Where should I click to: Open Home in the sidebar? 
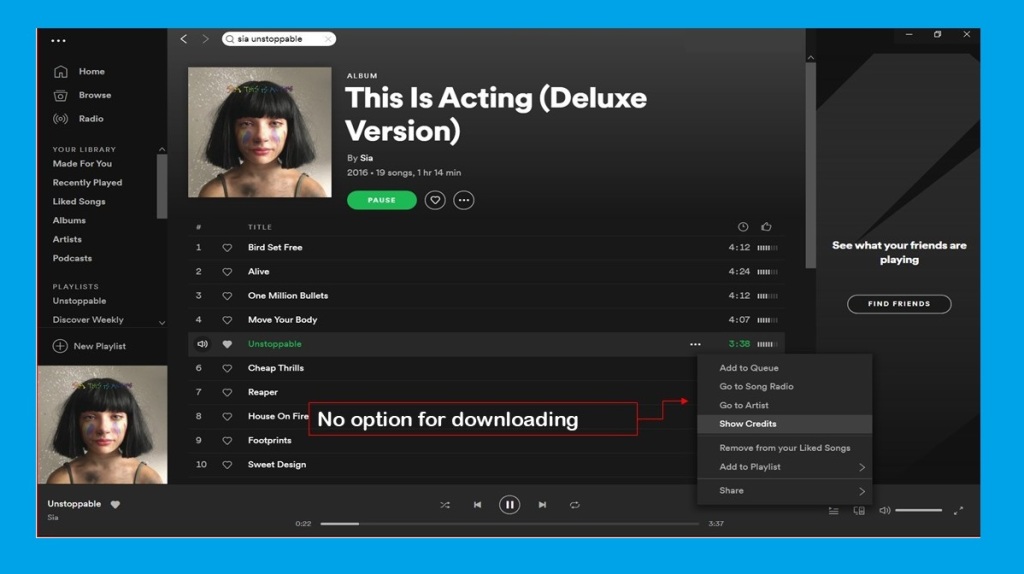[91, 71]
